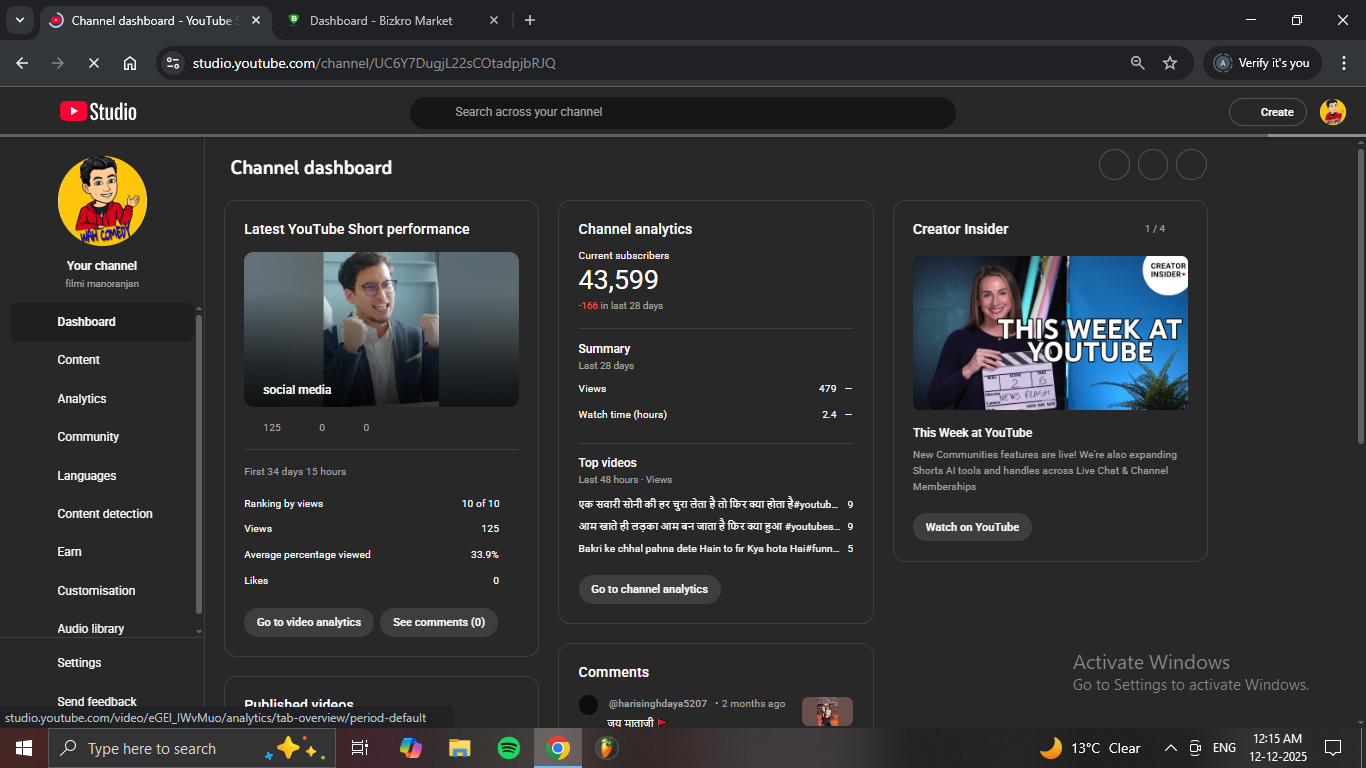Stop the page loading in browser toolbar
Viewport: 1366px width, 768px height.
pos(93,63)
